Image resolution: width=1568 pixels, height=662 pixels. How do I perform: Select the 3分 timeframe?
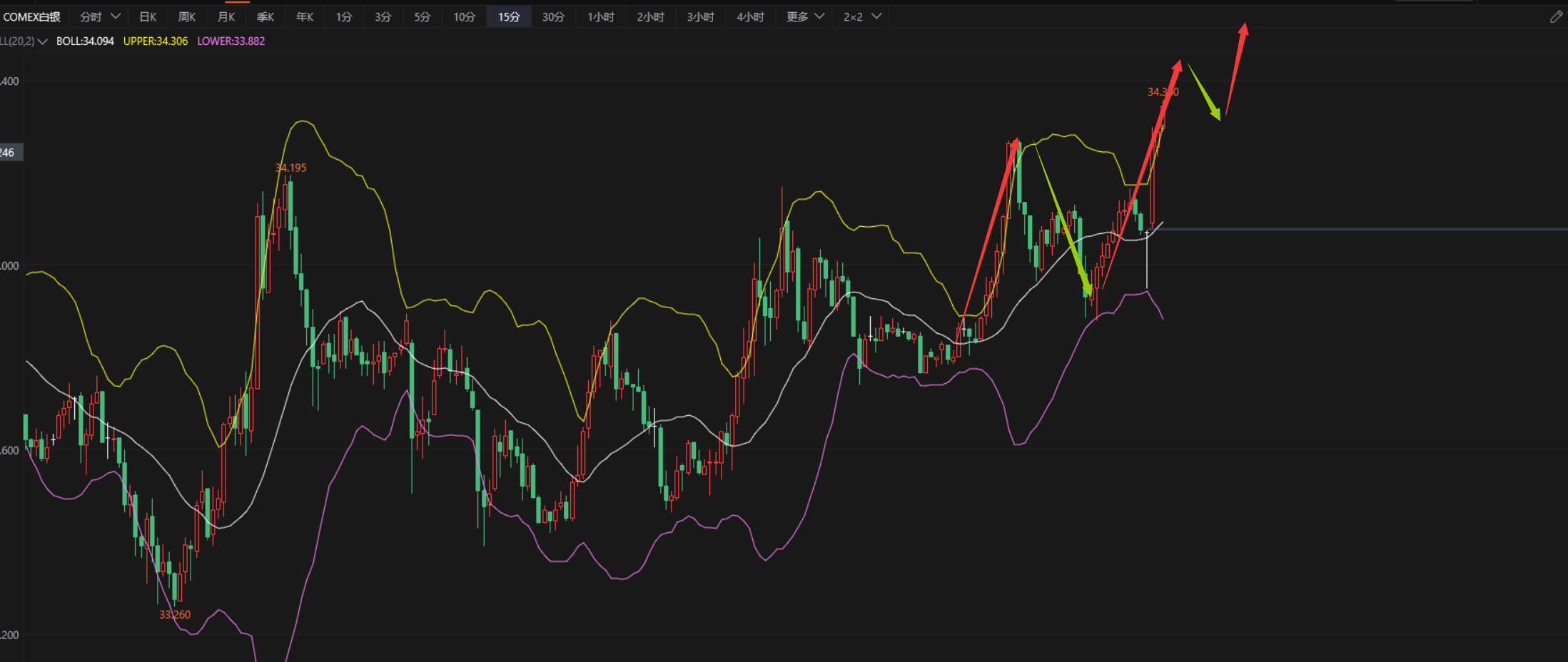383,16
